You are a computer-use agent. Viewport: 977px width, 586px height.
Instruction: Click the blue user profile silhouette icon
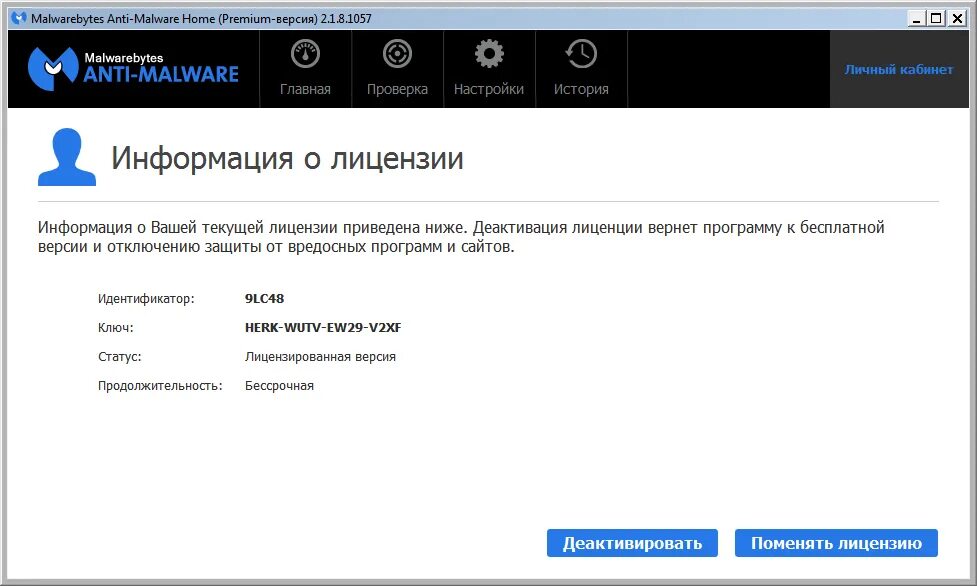click(x=67, y=157)
